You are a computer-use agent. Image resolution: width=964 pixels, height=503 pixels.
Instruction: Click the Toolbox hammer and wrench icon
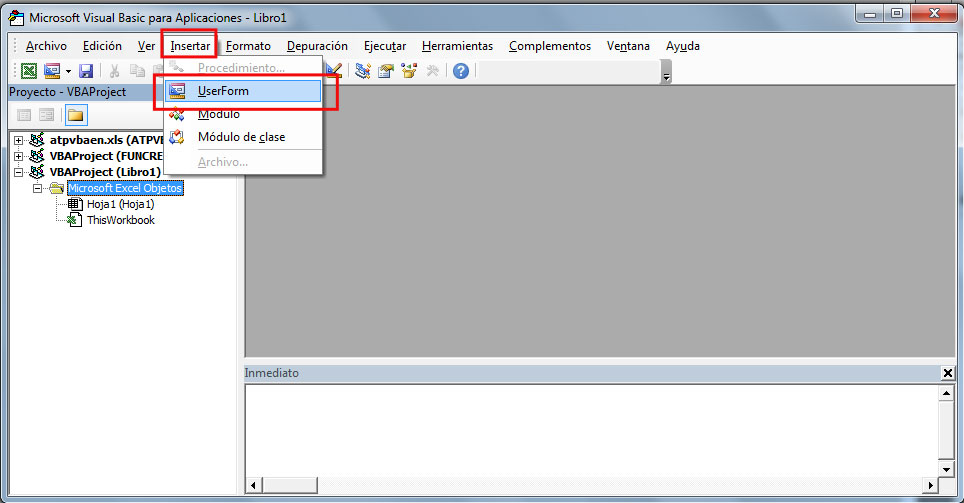(433, 71)
